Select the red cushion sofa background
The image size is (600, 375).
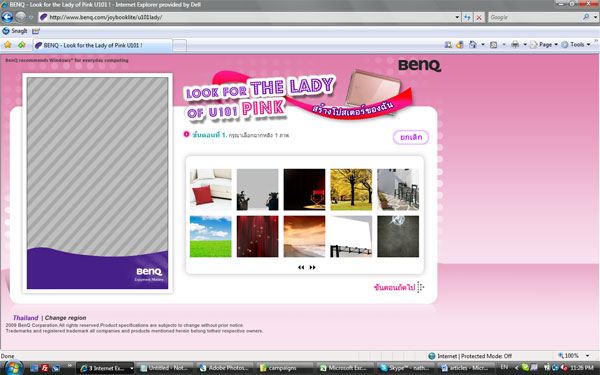tap(211, 189)
